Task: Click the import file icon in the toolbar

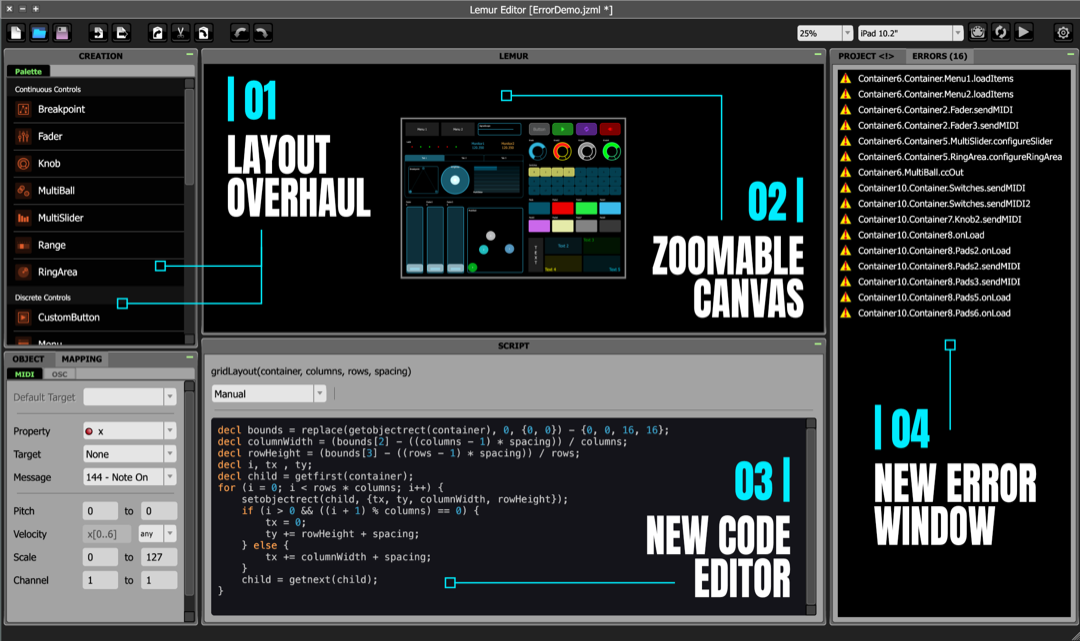Action: [98, 32]
